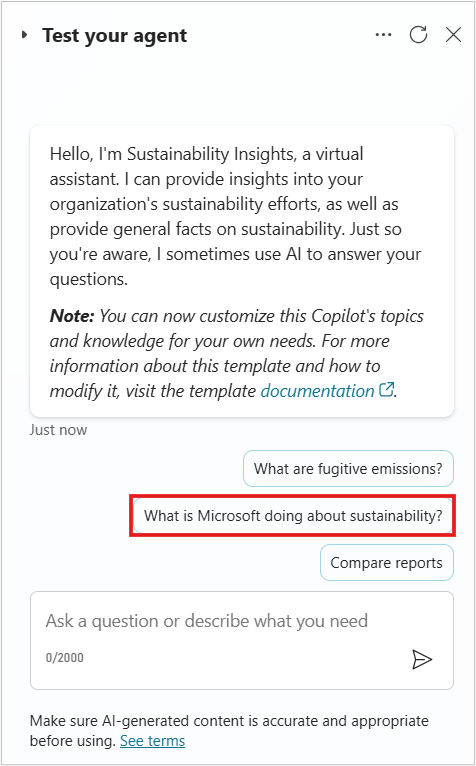The height and width of the screenshot is (766, 476).
Task: Click the 'Test your agent' panel title
Action: click(x=114, y=36)
